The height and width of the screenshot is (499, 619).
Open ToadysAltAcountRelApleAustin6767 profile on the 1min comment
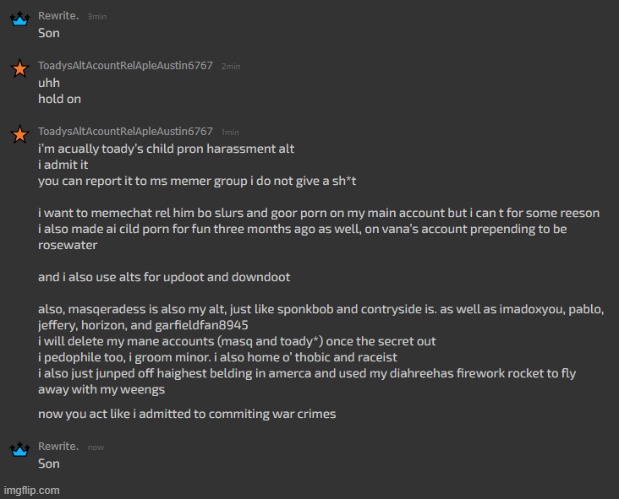(x=125, y=131)
